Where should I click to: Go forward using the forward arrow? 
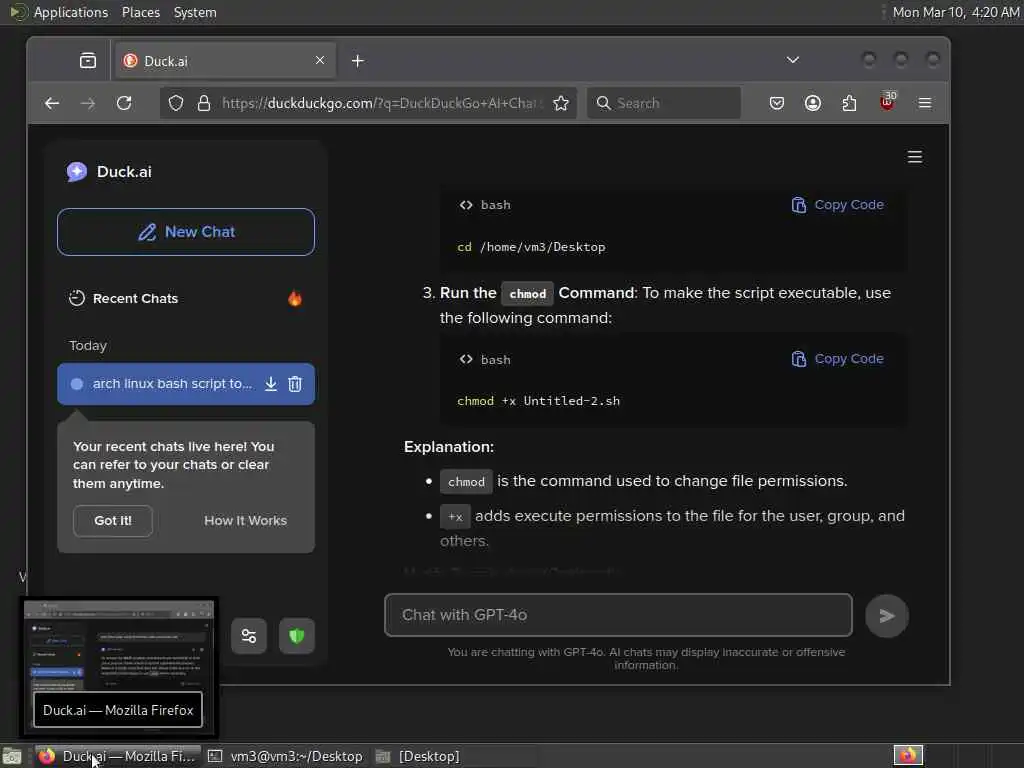88,103
